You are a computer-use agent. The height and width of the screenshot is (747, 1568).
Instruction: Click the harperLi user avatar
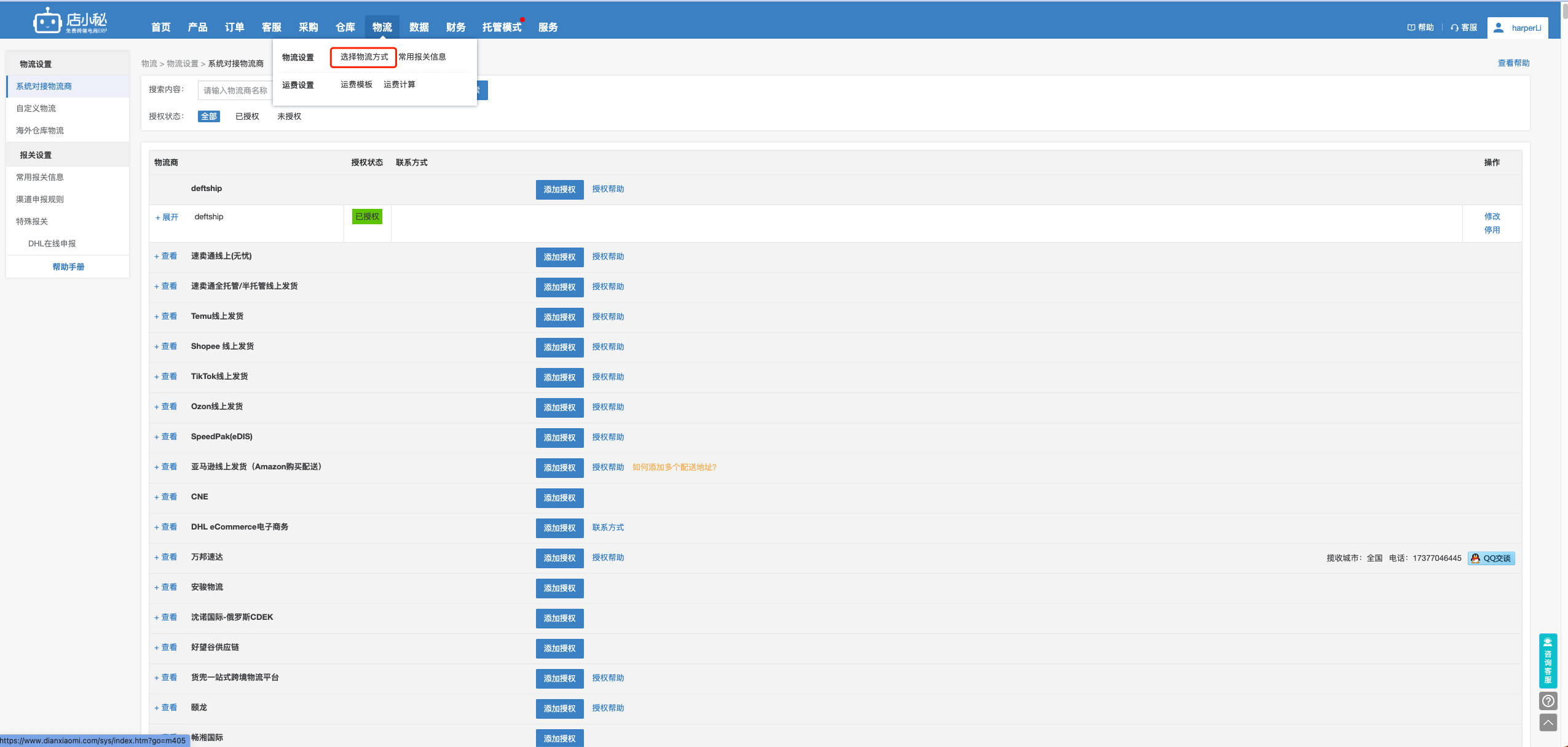(1499, 28)
